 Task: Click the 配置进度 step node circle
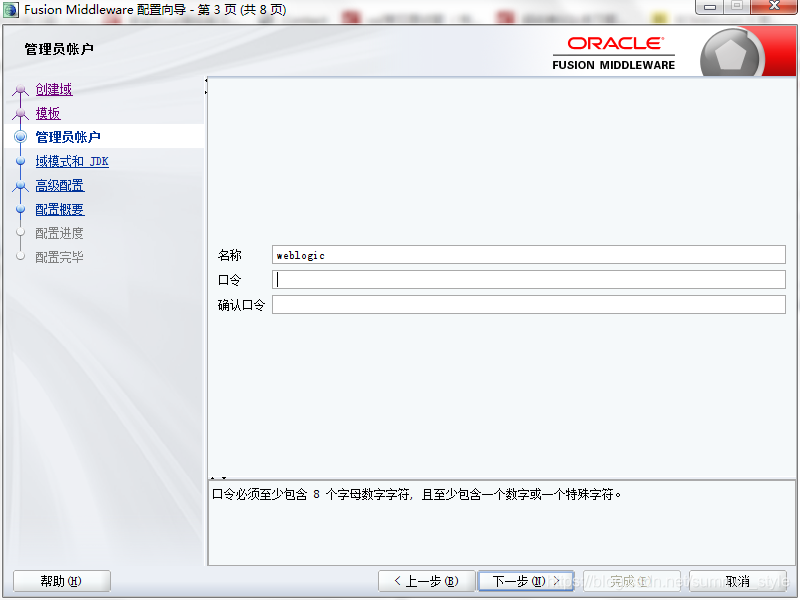(20, 233)
